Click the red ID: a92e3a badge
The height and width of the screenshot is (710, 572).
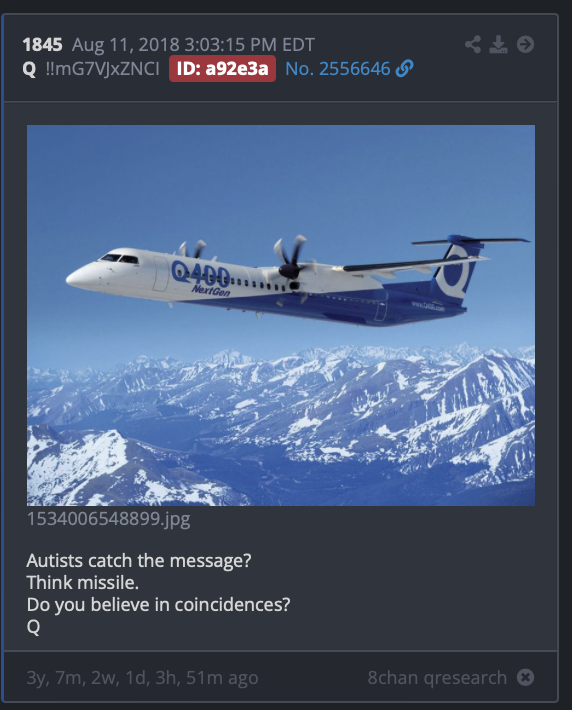point(222,69)
